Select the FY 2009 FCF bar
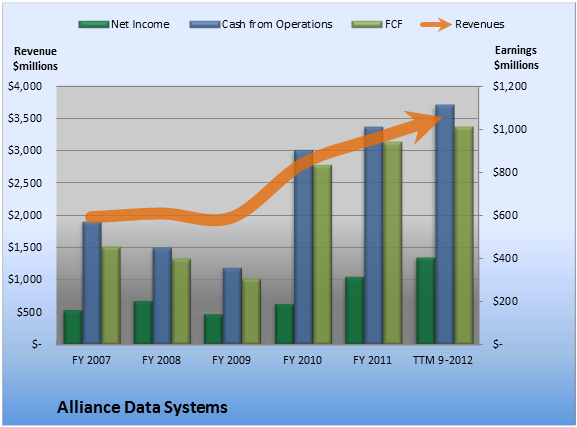 click(x=252, y=312)
